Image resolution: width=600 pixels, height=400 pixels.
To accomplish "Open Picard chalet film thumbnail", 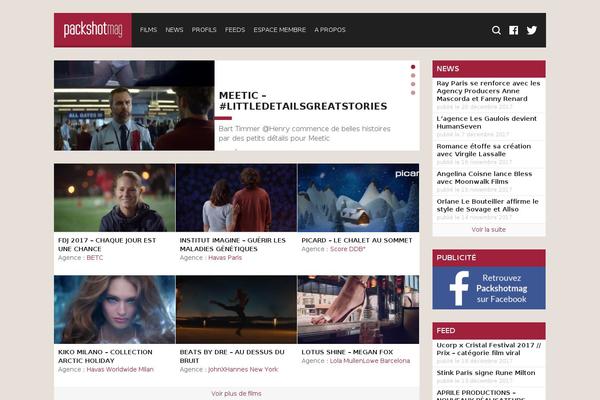I will tap(358, 198).
